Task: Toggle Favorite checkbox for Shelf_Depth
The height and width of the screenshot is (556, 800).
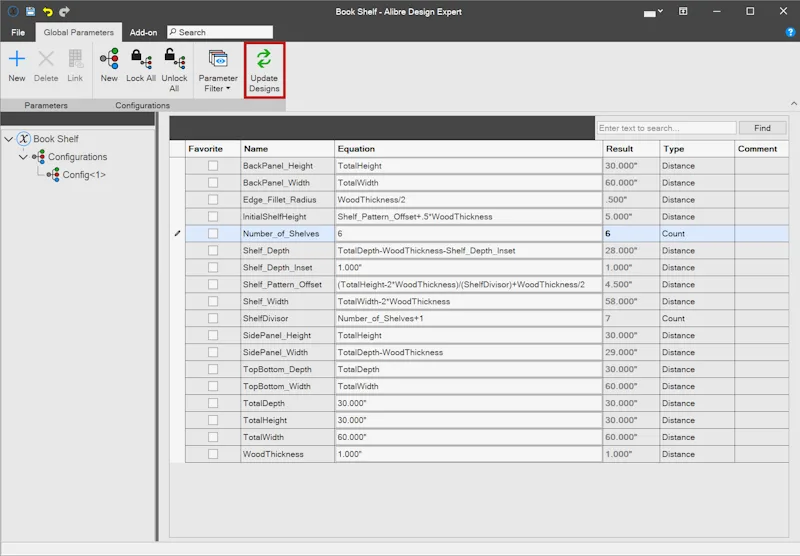Action: pos(213,250)
